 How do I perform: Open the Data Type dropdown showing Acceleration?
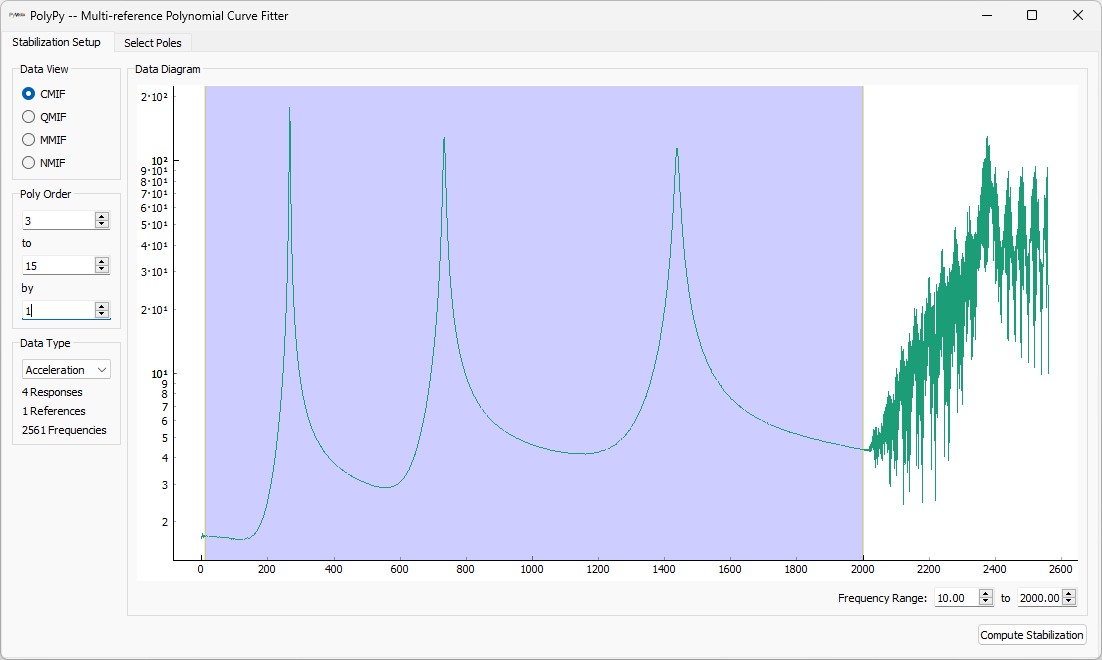66,369
